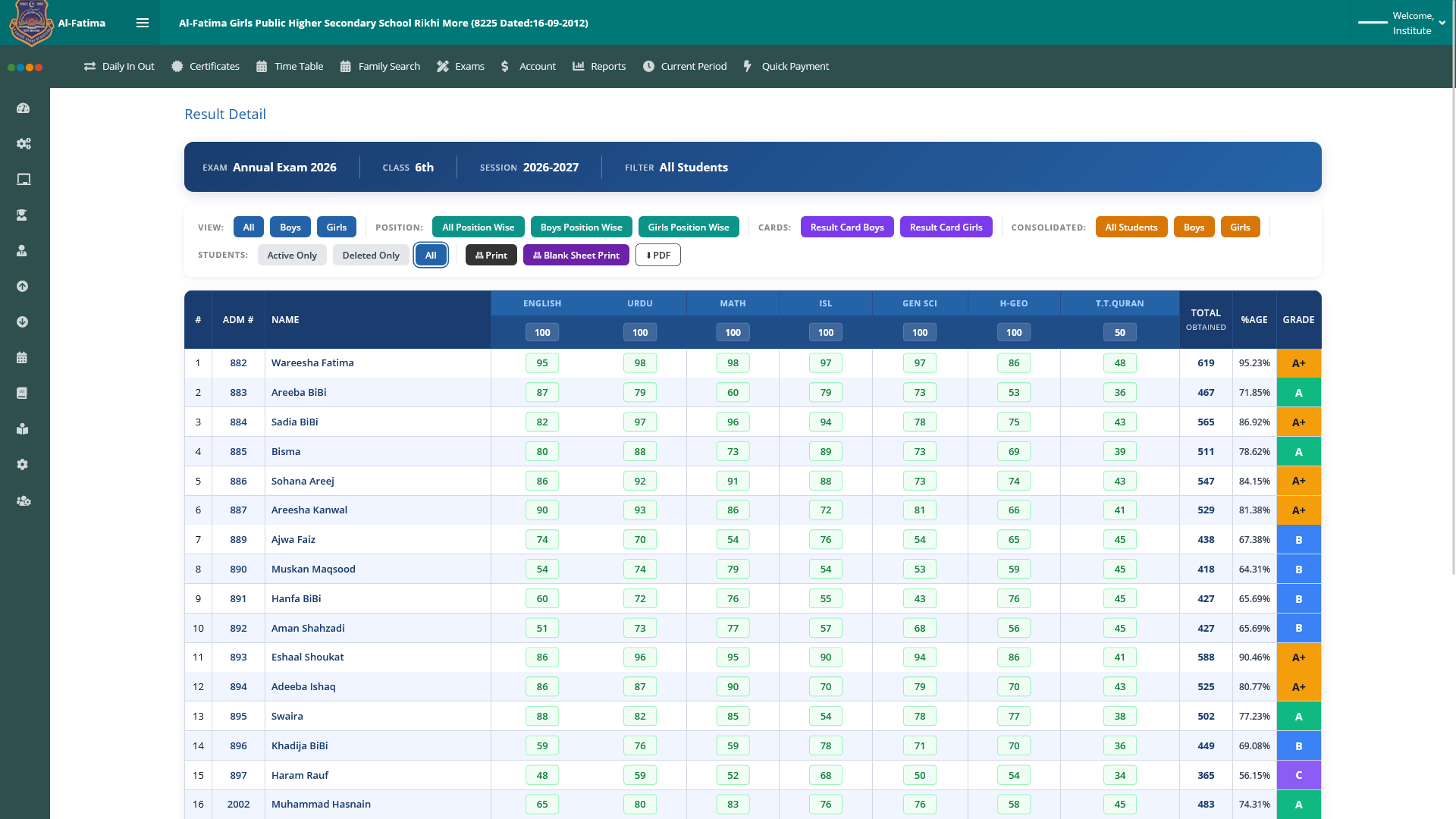
Task: Open Account menu
Action: pyautogui.click(x=529, y=67)
